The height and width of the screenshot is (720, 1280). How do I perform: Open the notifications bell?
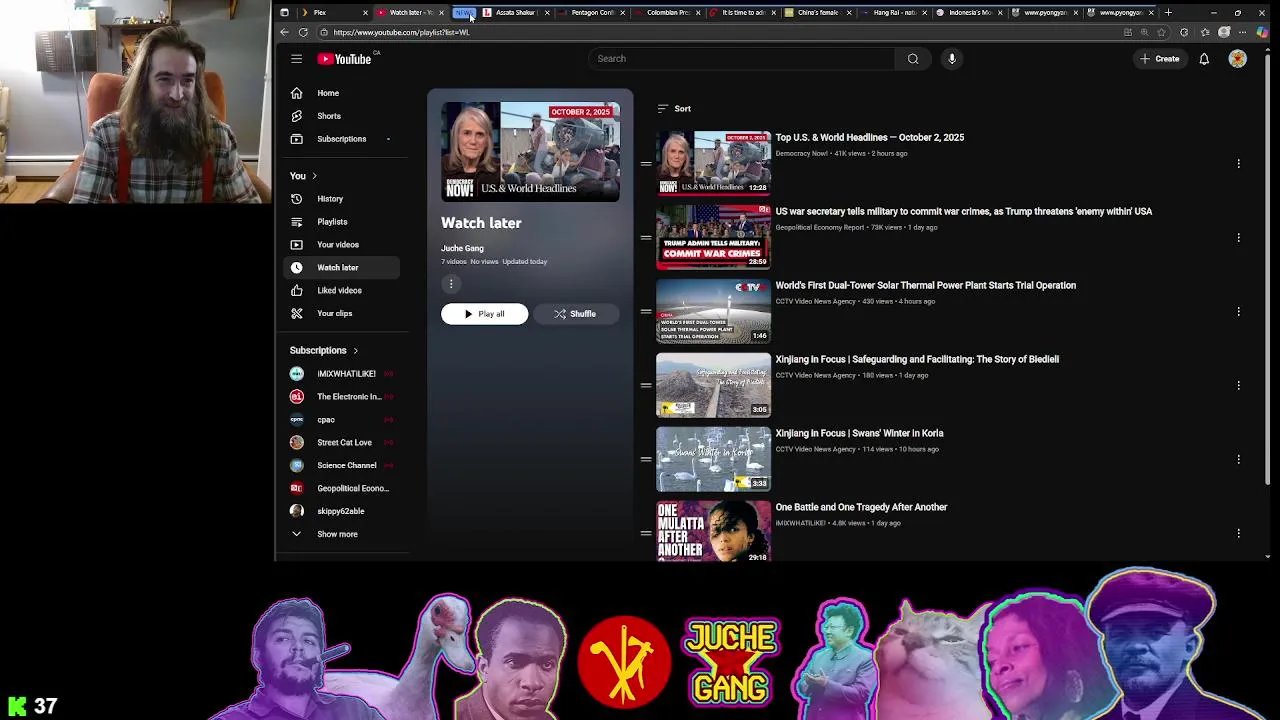(x=1204, y=59)
